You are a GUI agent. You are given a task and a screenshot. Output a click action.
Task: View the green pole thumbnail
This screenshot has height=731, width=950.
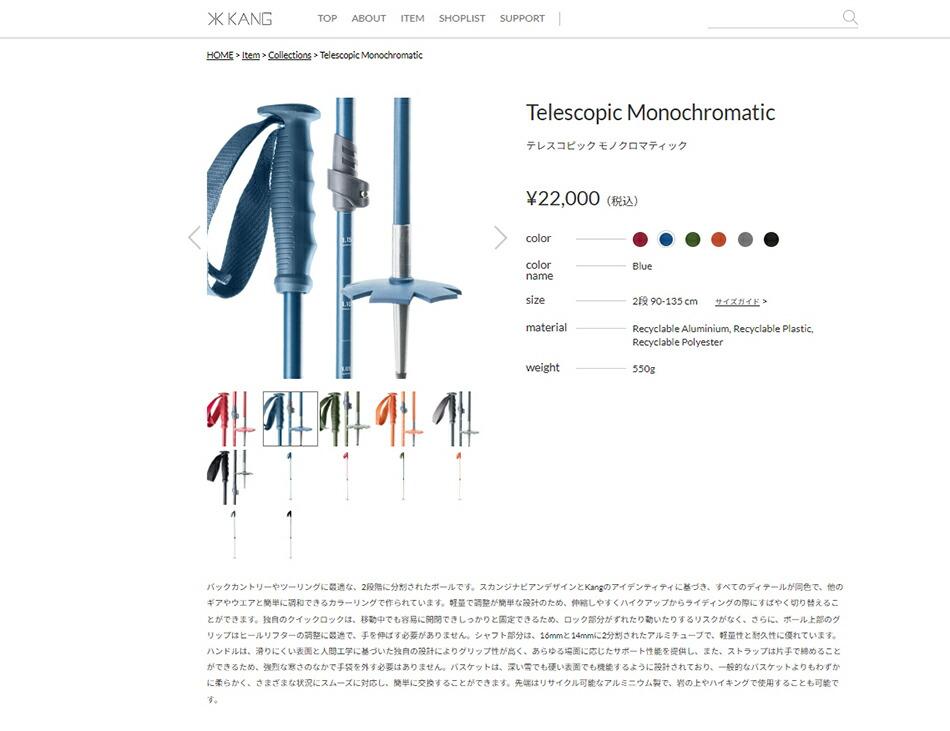[345, 419]
